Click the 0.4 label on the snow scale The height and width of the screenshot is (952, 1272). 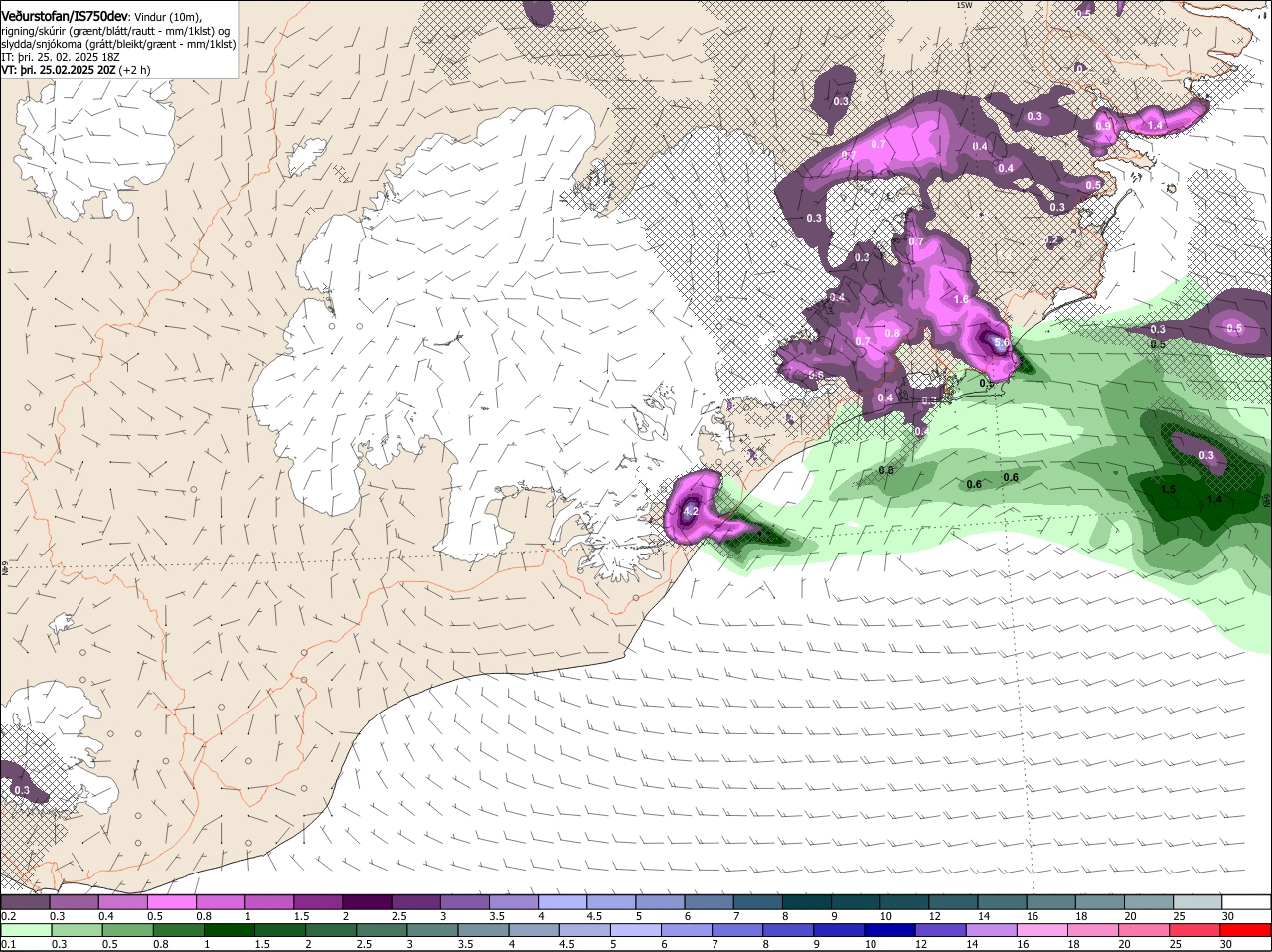[x=106, y=915]
